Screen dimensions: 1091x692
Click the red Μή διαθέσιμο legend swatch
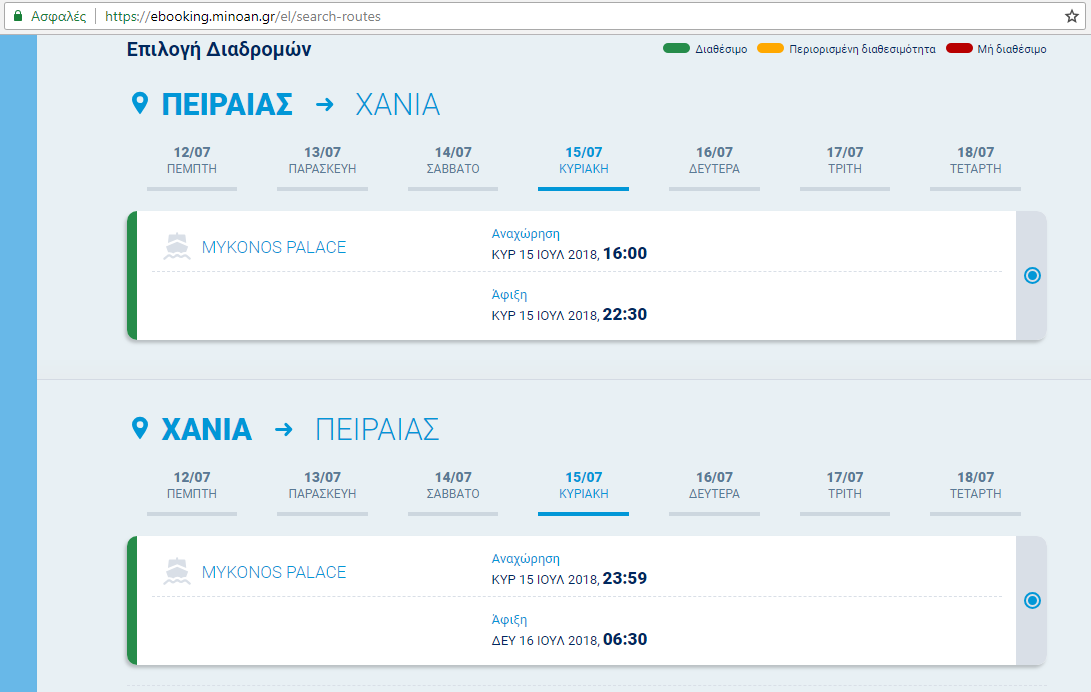[x=959, y=48]
